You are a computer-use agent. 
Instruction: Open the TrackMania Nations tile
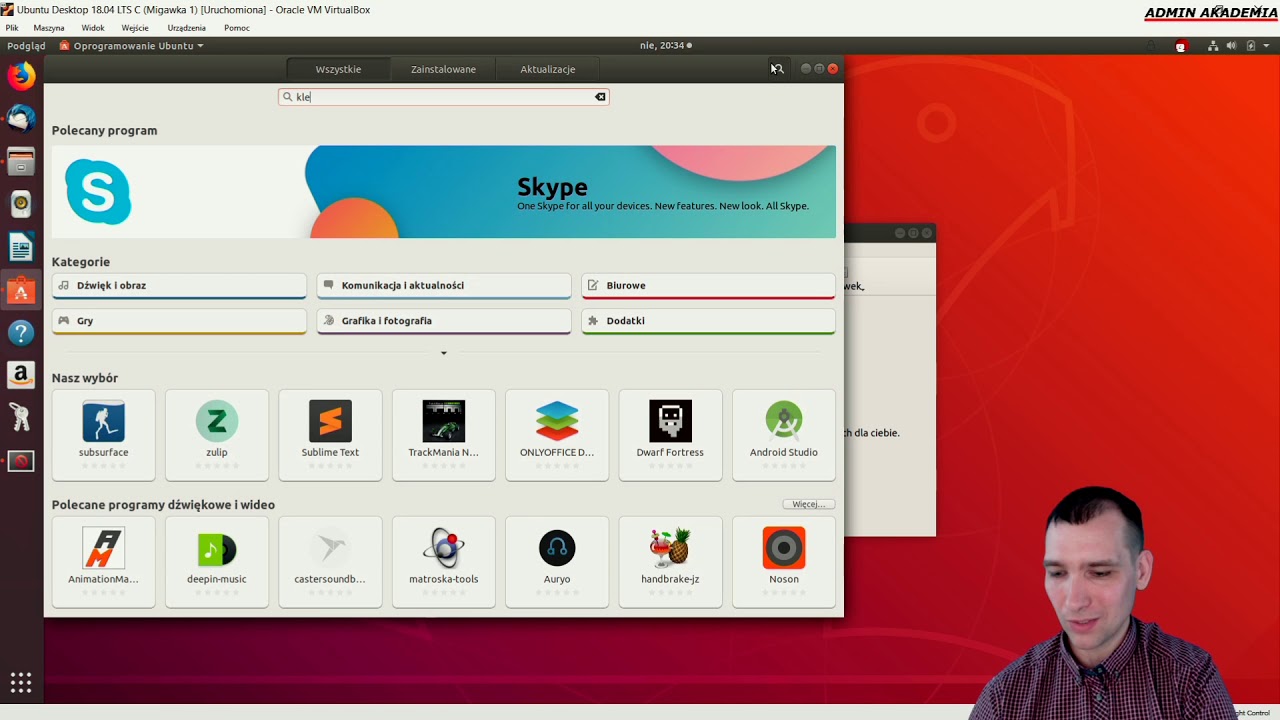pos(444,435)
